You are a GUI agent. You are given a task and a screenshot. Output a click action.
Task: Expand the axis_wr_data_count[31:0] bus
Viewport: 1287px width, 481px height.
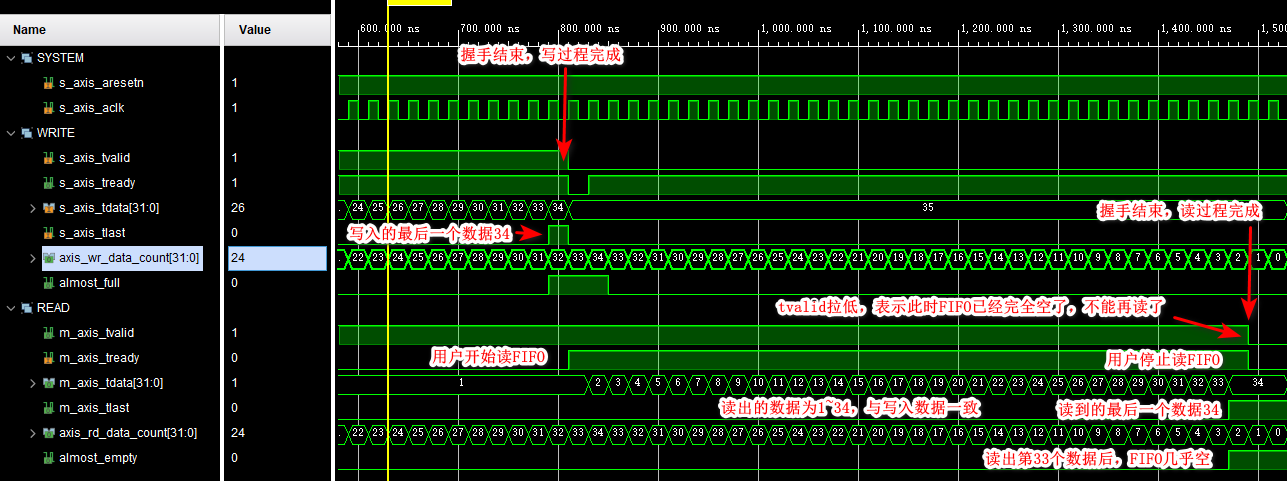coord(32,258)
